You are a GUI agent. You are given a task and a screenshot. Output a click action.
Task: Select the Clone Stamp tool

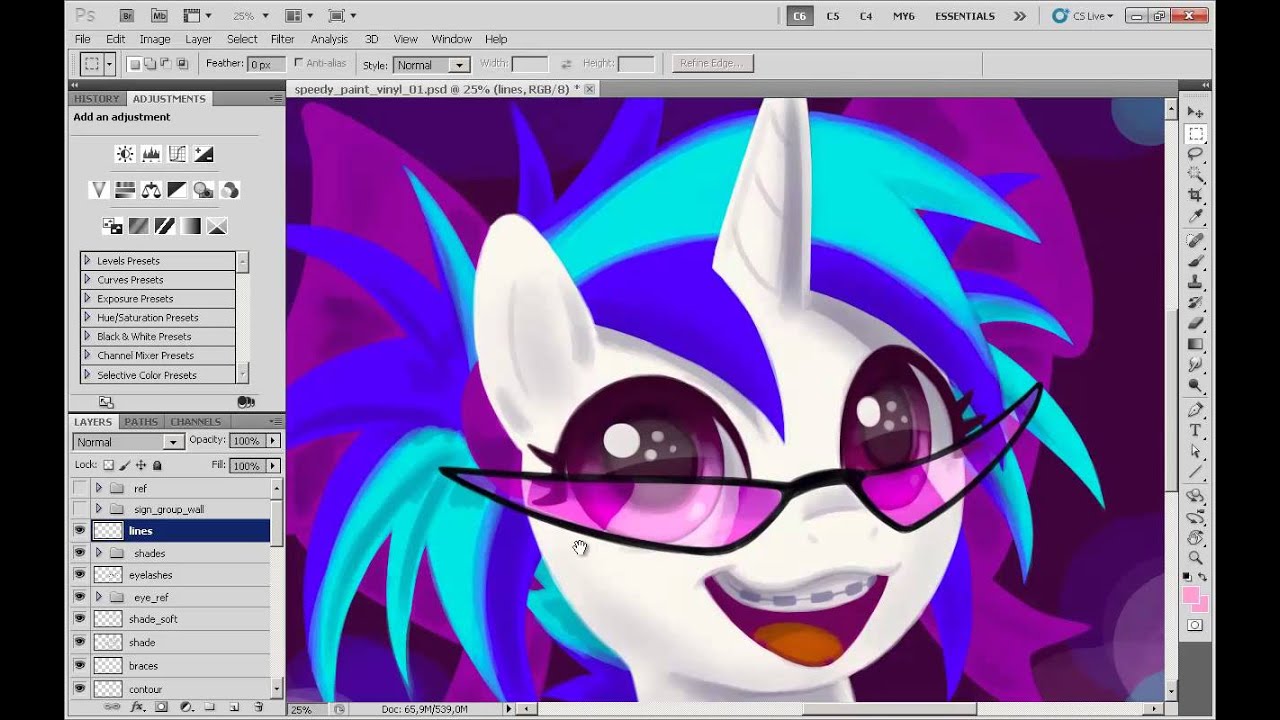click(1195, 283)
